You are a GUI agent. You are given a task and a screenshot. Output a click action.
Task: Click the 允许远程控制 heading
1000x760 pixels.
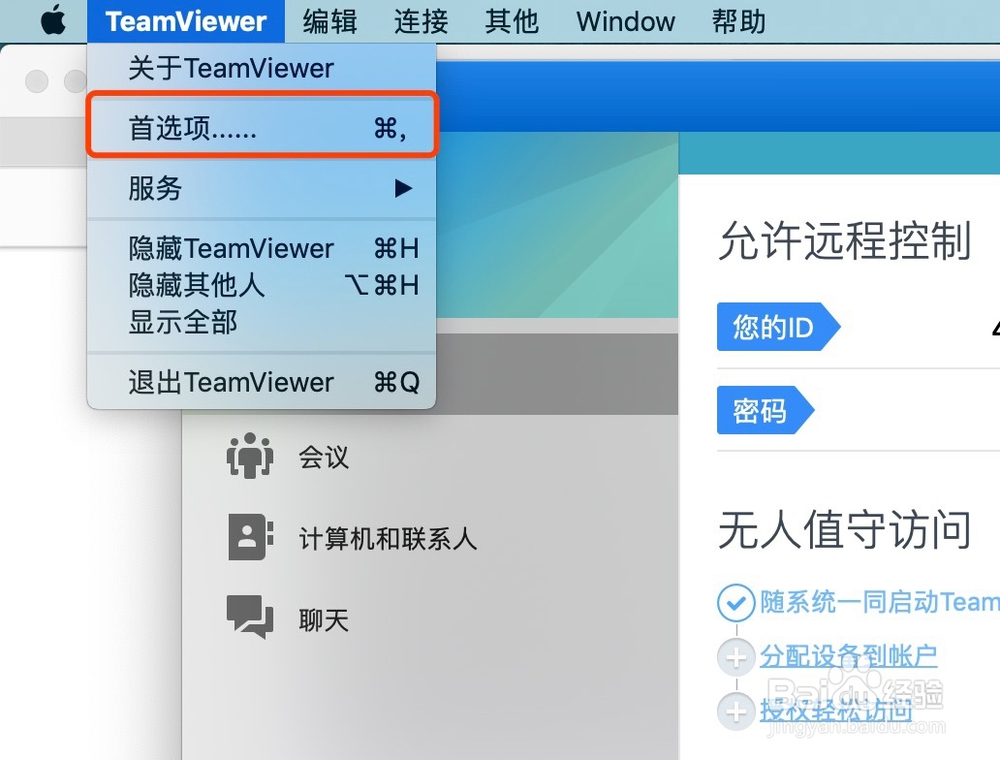pos(845,240)
